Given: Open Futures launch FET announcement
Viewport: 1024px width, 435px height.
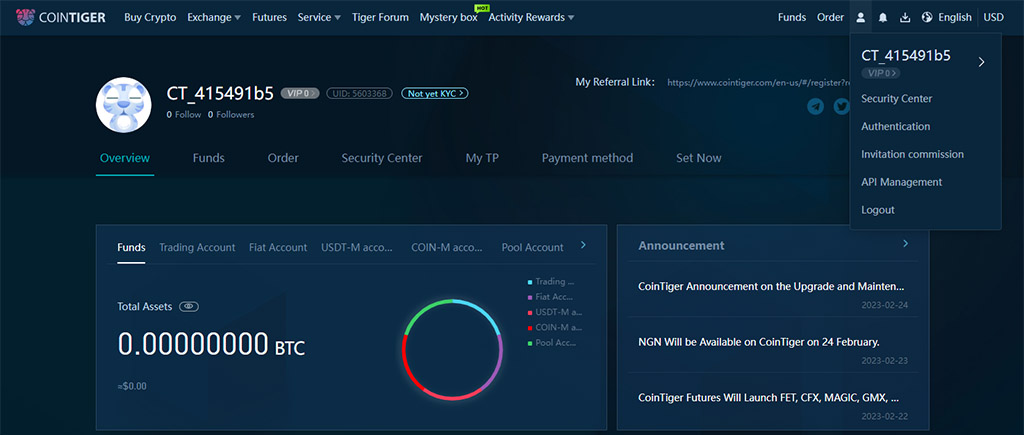Looking at the screenshot, I should (769, 397).
